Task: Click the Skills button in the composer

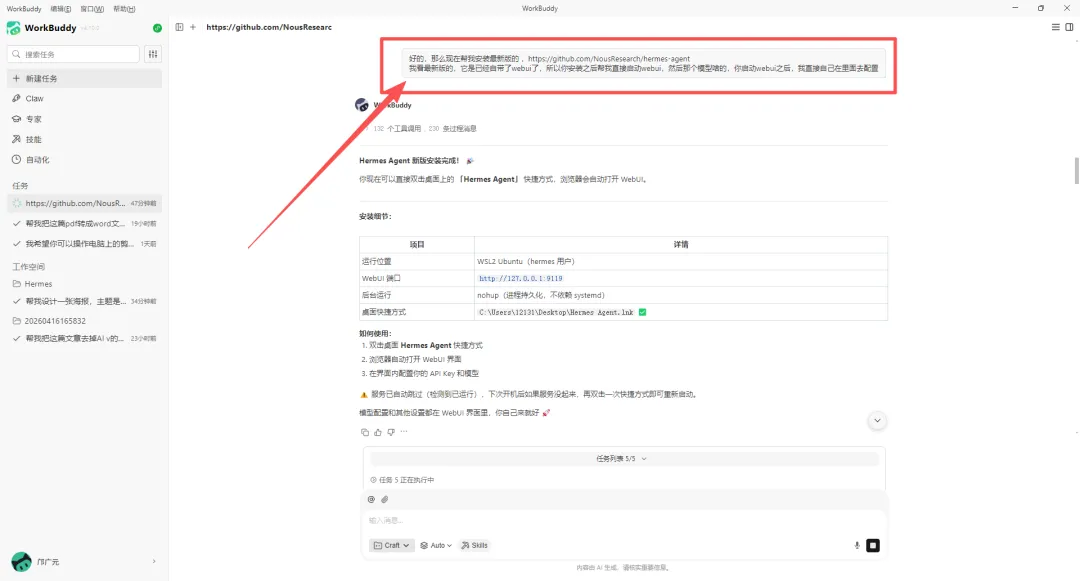Action: (474, 545)
